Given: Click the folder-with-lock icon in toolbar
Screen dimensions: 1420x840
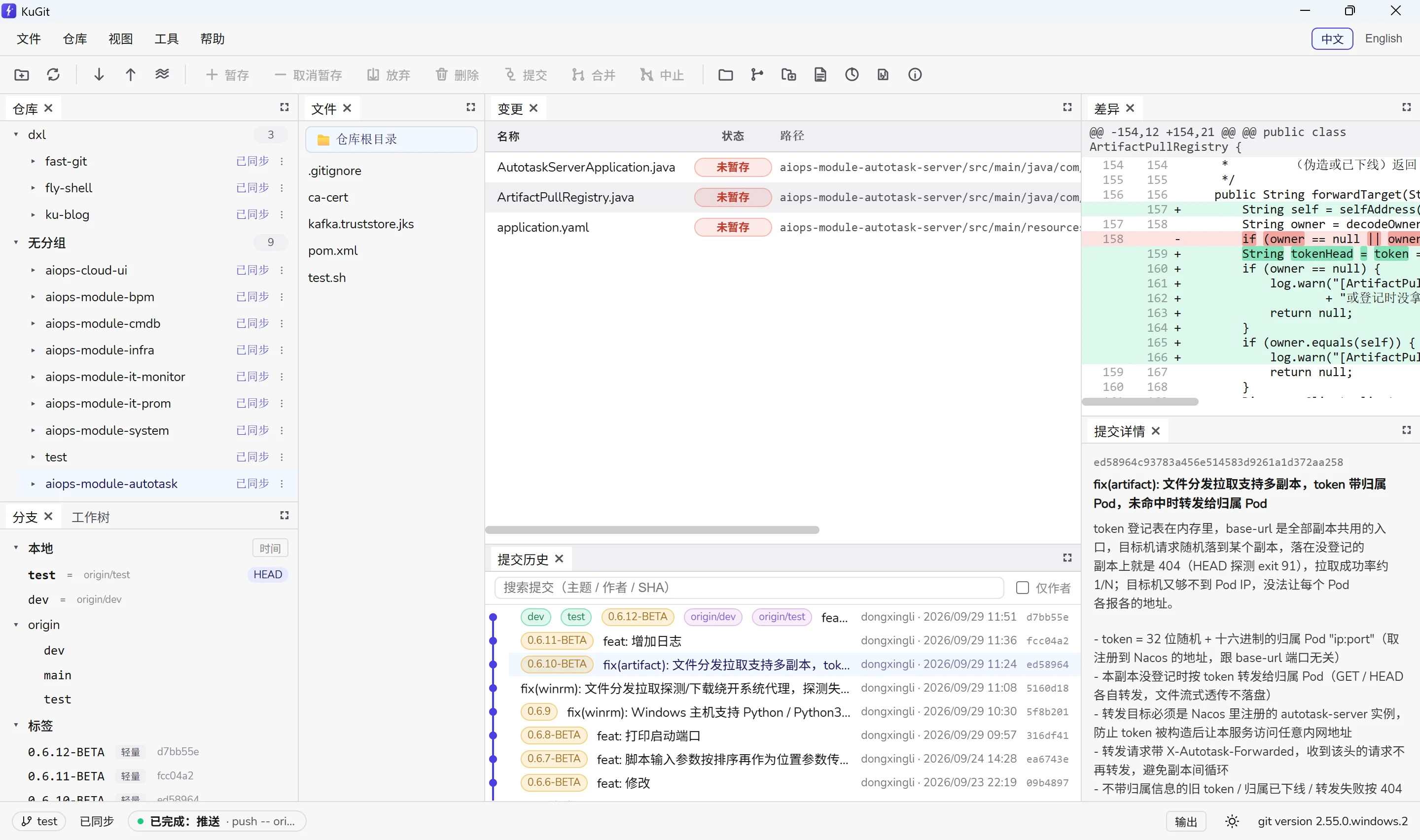Looking at the screenshot, I should coord(789,75).
